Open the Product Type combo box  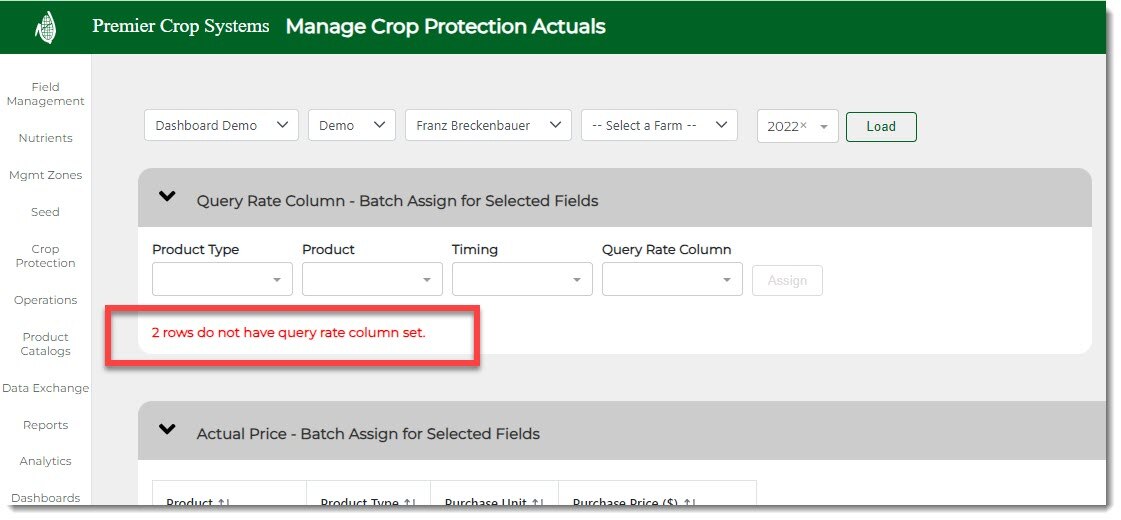(x=222, y=280)
